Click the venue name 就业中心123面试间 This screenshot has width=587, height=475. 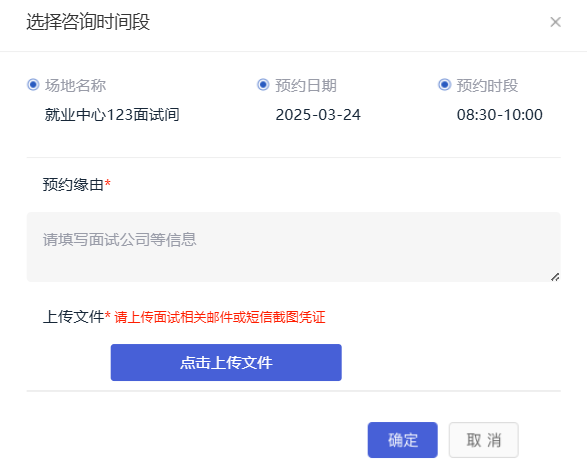(x=112, y=115)
